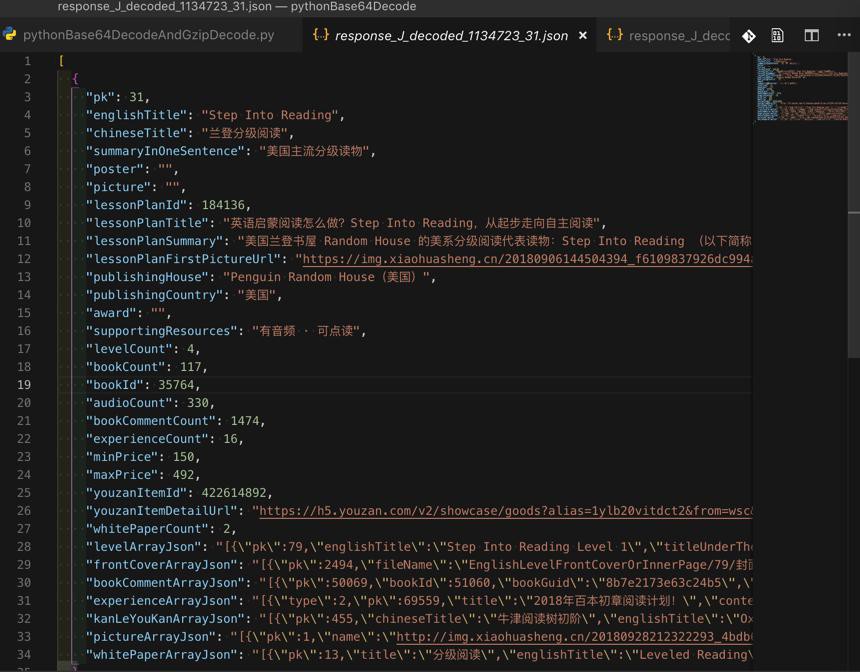Click the "Step Into Reading" englishTitle value
Image resolution: width=860 pixels, height=672 pixels.
coord(270,115)
